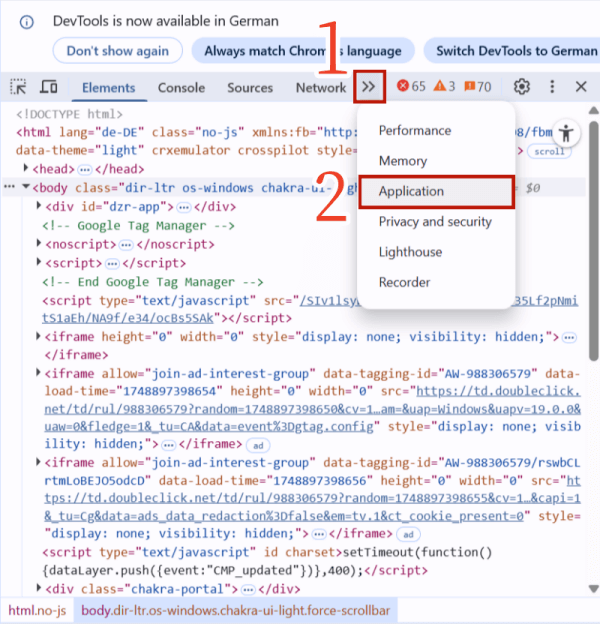Screen dimensions: 600x624
Task: Click the ellipsis in noscript element
Action: [126, 245]
